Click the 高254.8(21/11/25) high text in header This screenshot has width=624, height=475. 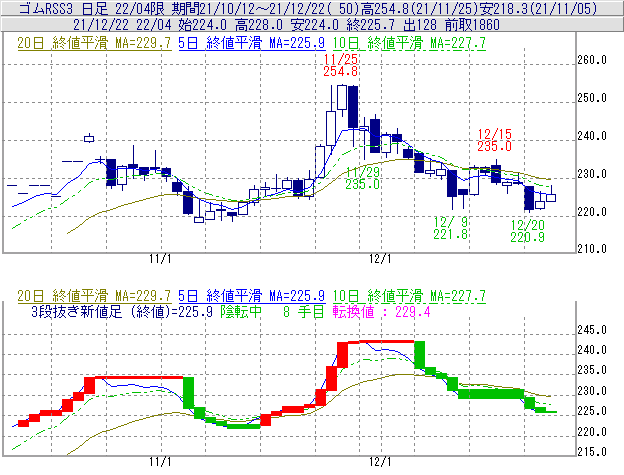click(419, 9)
